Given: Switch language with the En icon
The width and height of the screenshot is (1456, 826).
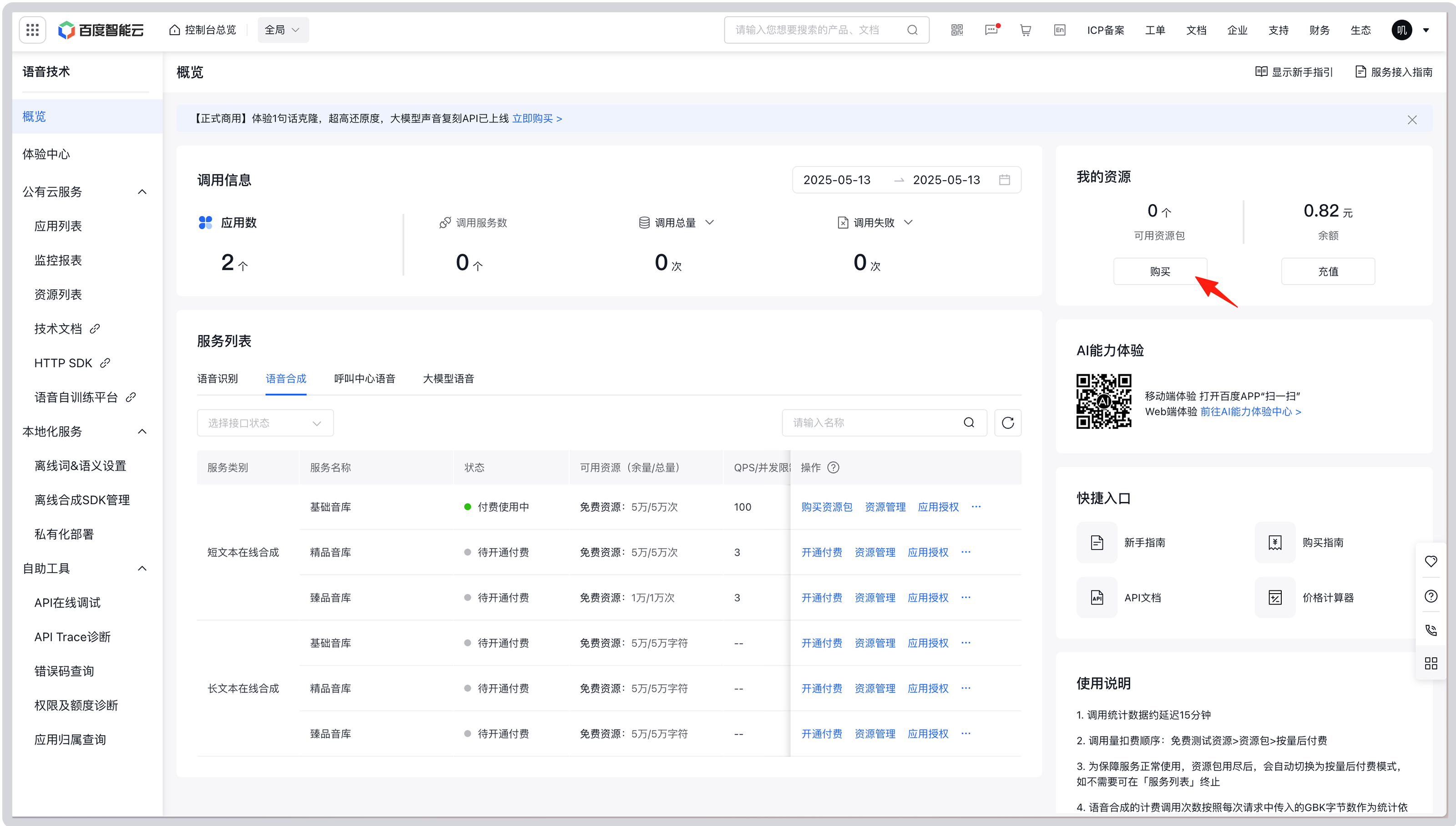Looking at the screenshot, I should pos(1059,30).
